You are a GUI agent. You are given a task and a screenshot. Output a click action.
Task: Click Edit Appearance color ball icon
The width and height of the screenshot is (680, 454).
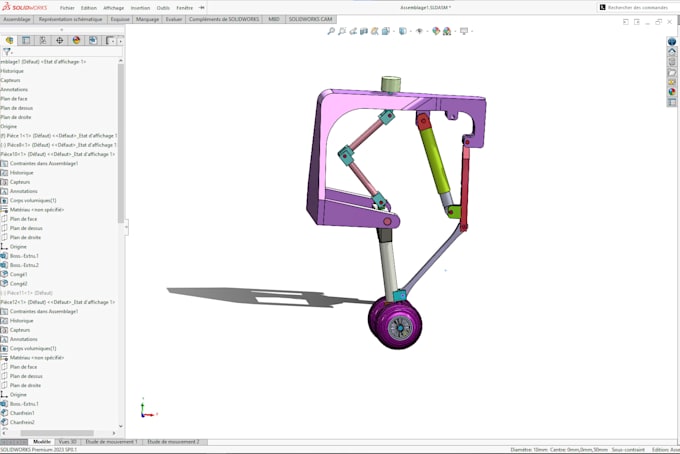point(436,31)
